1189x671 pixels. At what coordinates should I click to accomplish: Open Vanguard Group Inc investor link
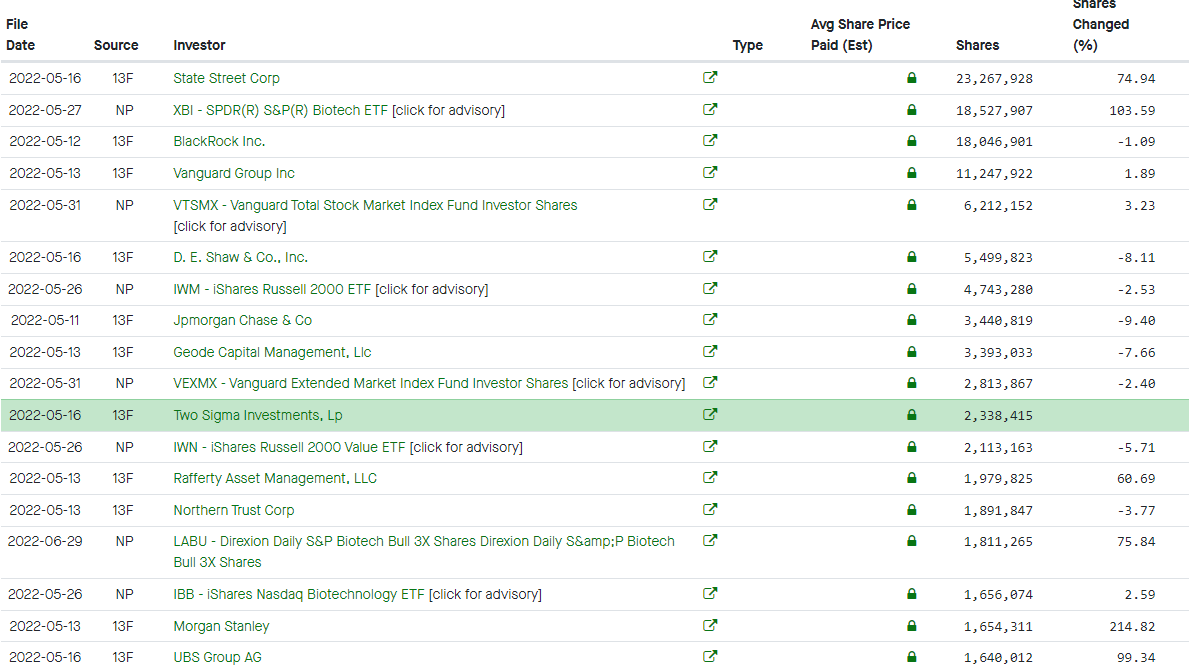click(234, 173)
